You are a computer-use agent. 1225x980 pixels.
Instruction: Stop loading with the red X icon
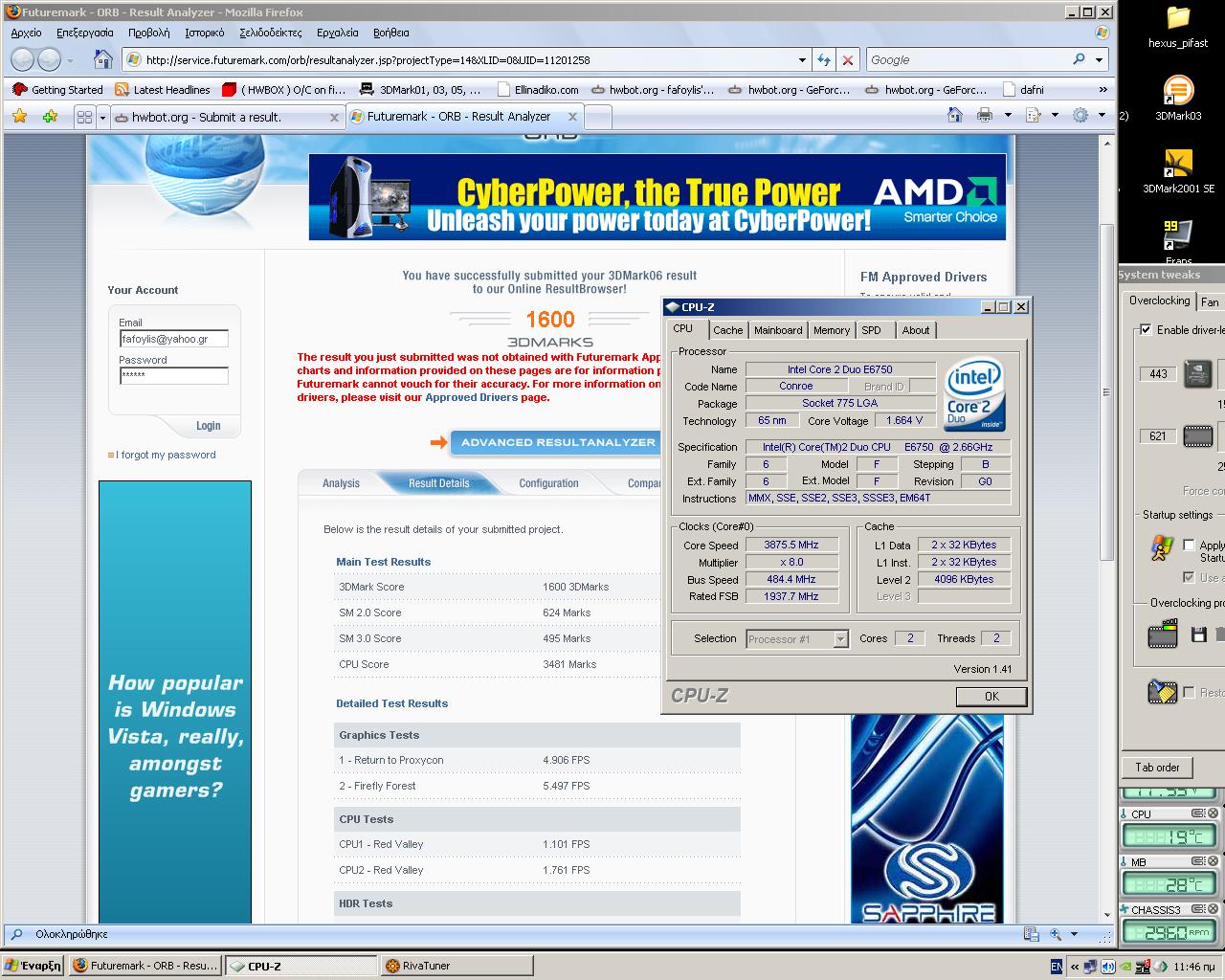(847, 59)
